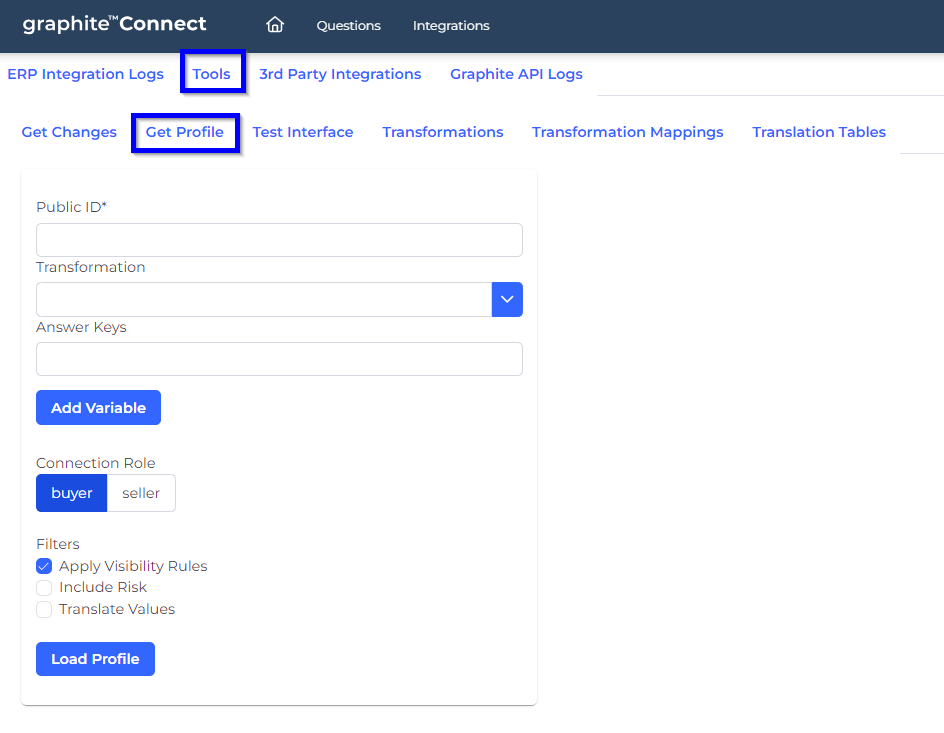Viewport: 944px width, 733px height.
Task: Click the home icon in the navigation bar
Action: 275,25
